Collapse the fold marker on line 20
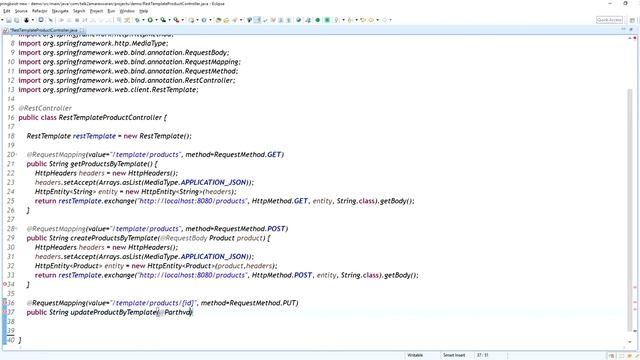This screenshot has width=640, height=360. pos(16,155)
